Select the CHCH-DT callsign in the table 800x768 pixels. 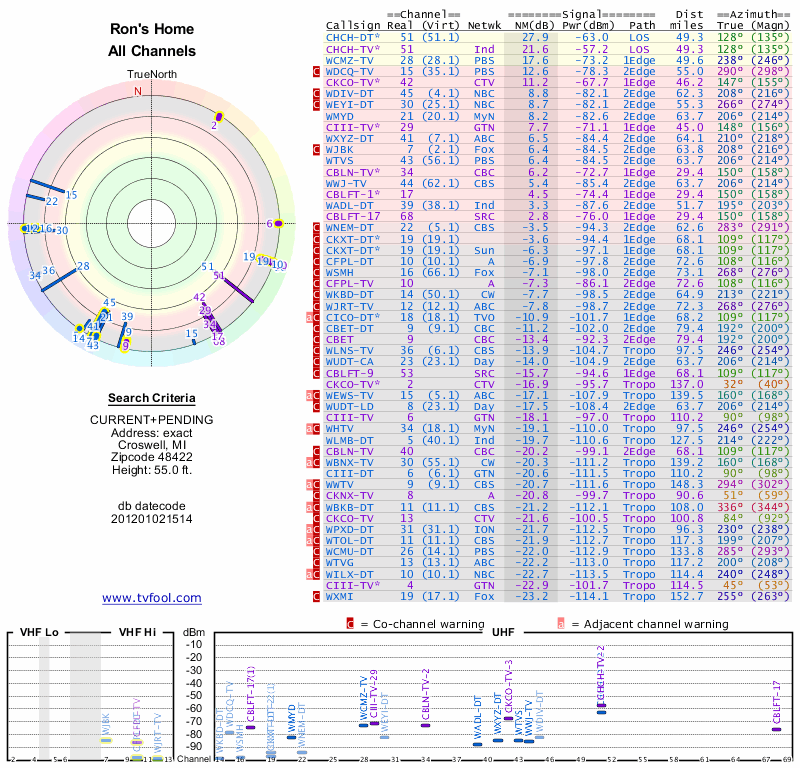point(351,37)
